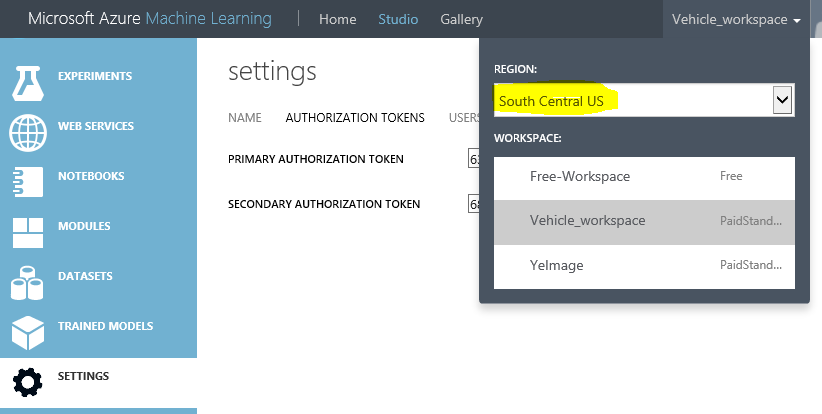This screenshot has height=414, width=822.
Task: Click PRIMARY AUTHORIZATION TOKEN label
Action: point(316,159)
